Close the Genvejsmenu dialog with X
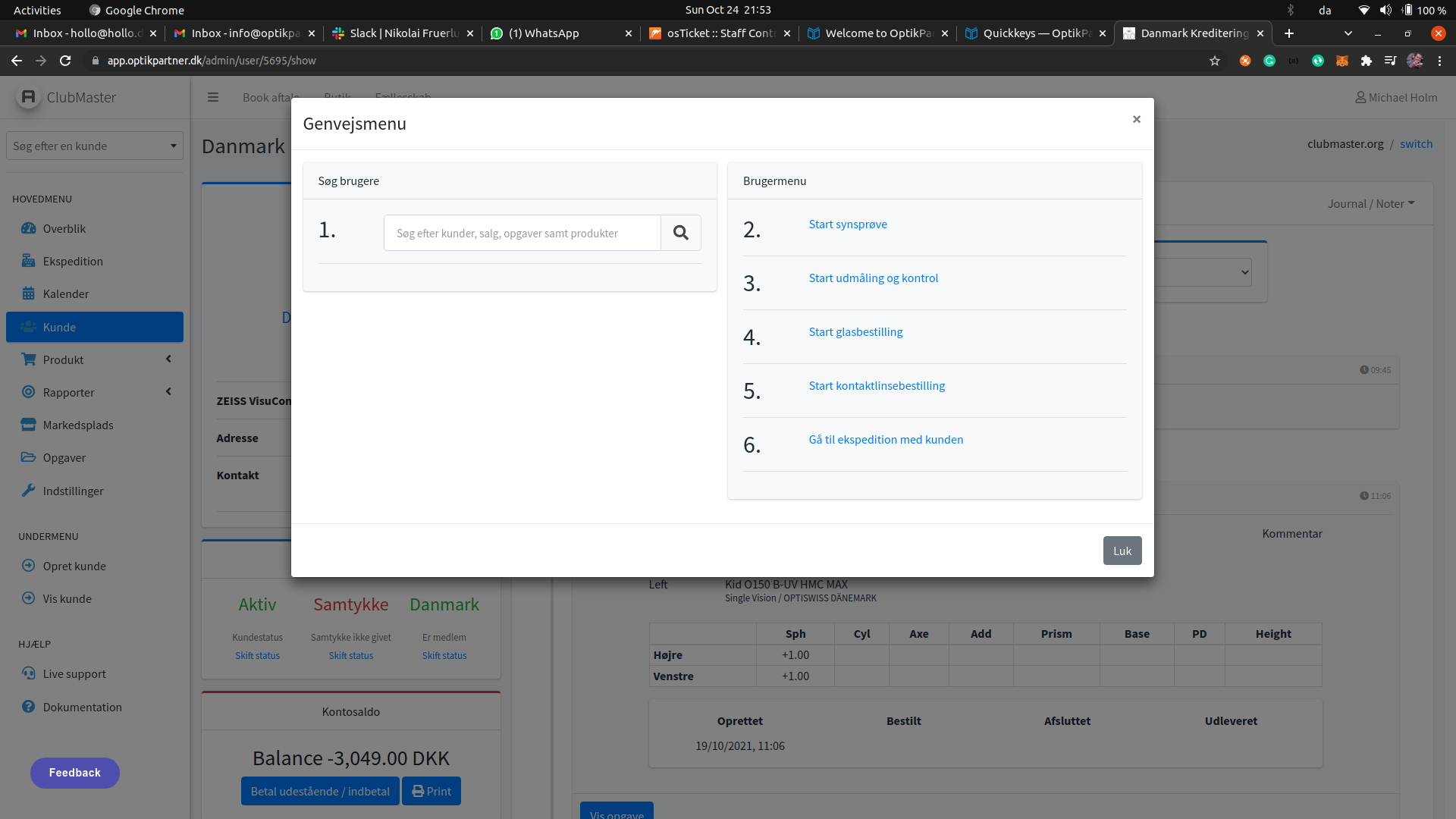1456x819 pixels. (x=1136, y=119)
